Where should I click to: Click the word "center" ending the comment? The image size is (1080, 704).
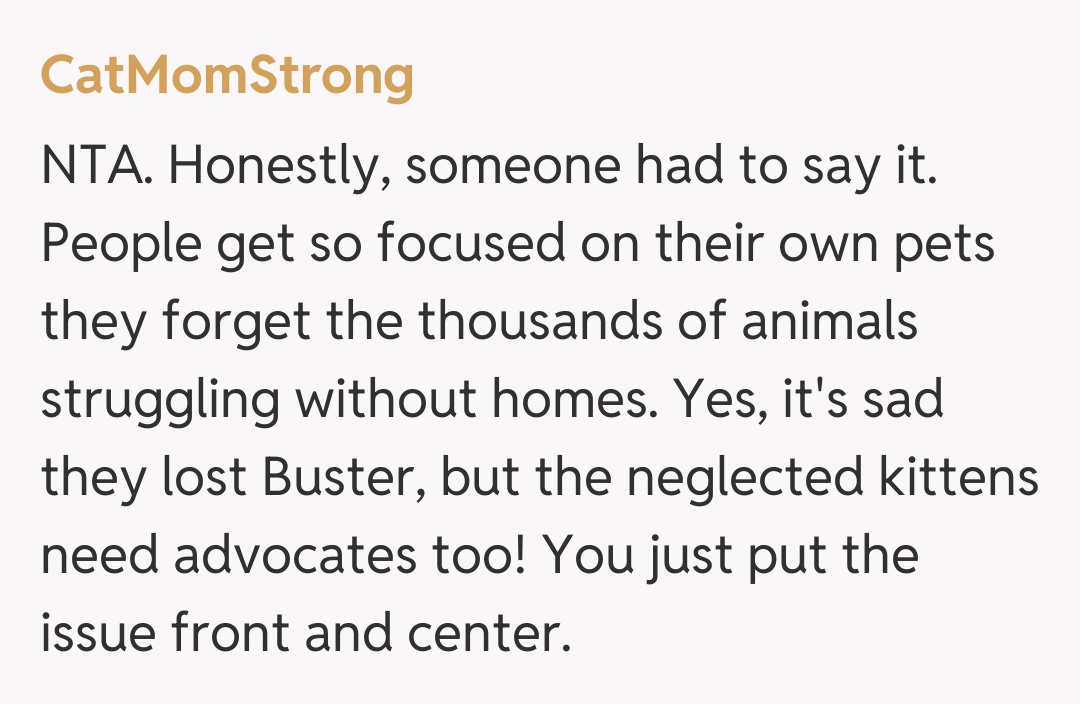point(496,634)
